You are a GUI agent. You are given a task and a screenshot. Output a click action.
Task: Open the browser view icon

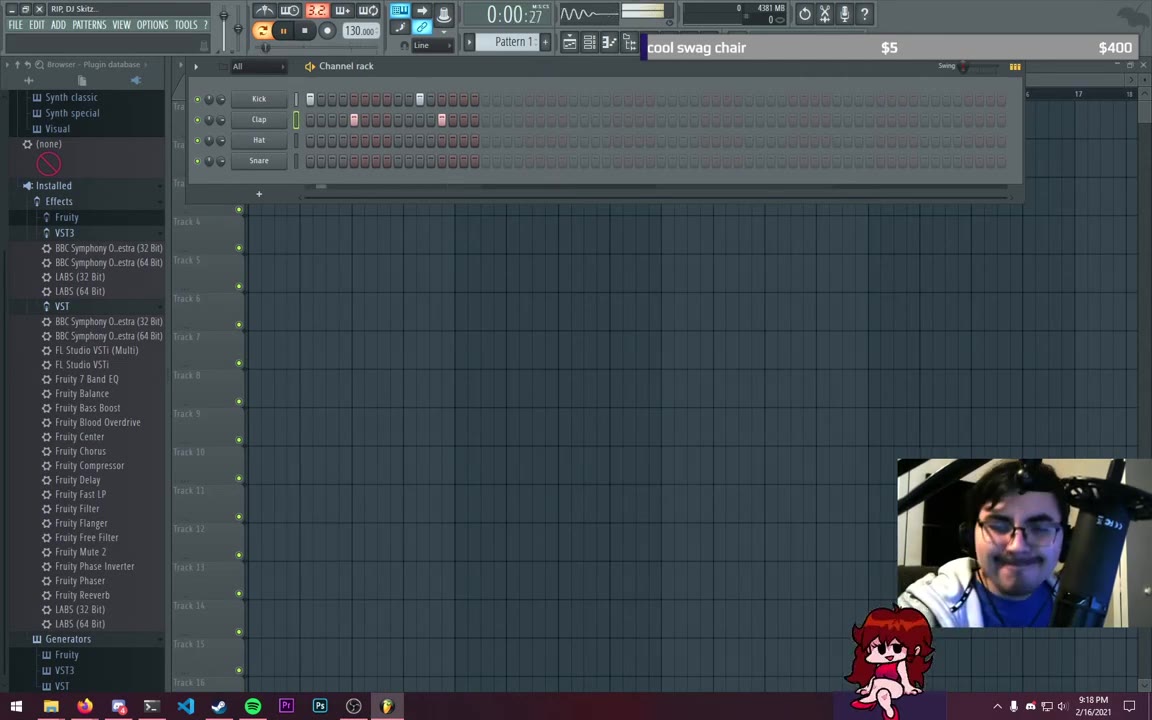pyautogui.click(x=630, y=43)
